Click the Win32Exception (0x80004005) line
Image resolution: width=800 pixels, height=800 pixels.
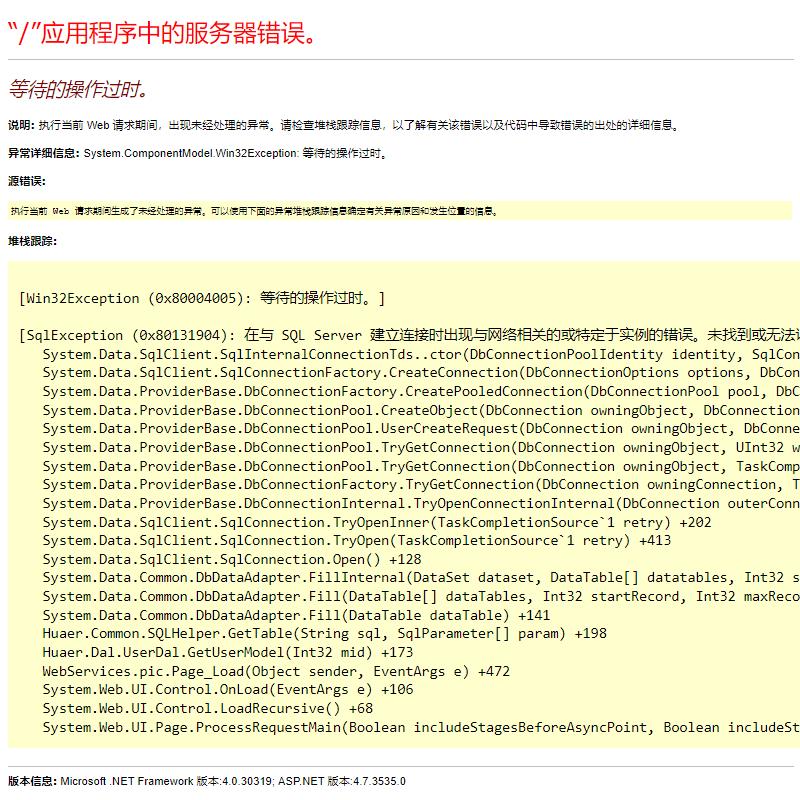pyautogui.click(x=201, y=298)
